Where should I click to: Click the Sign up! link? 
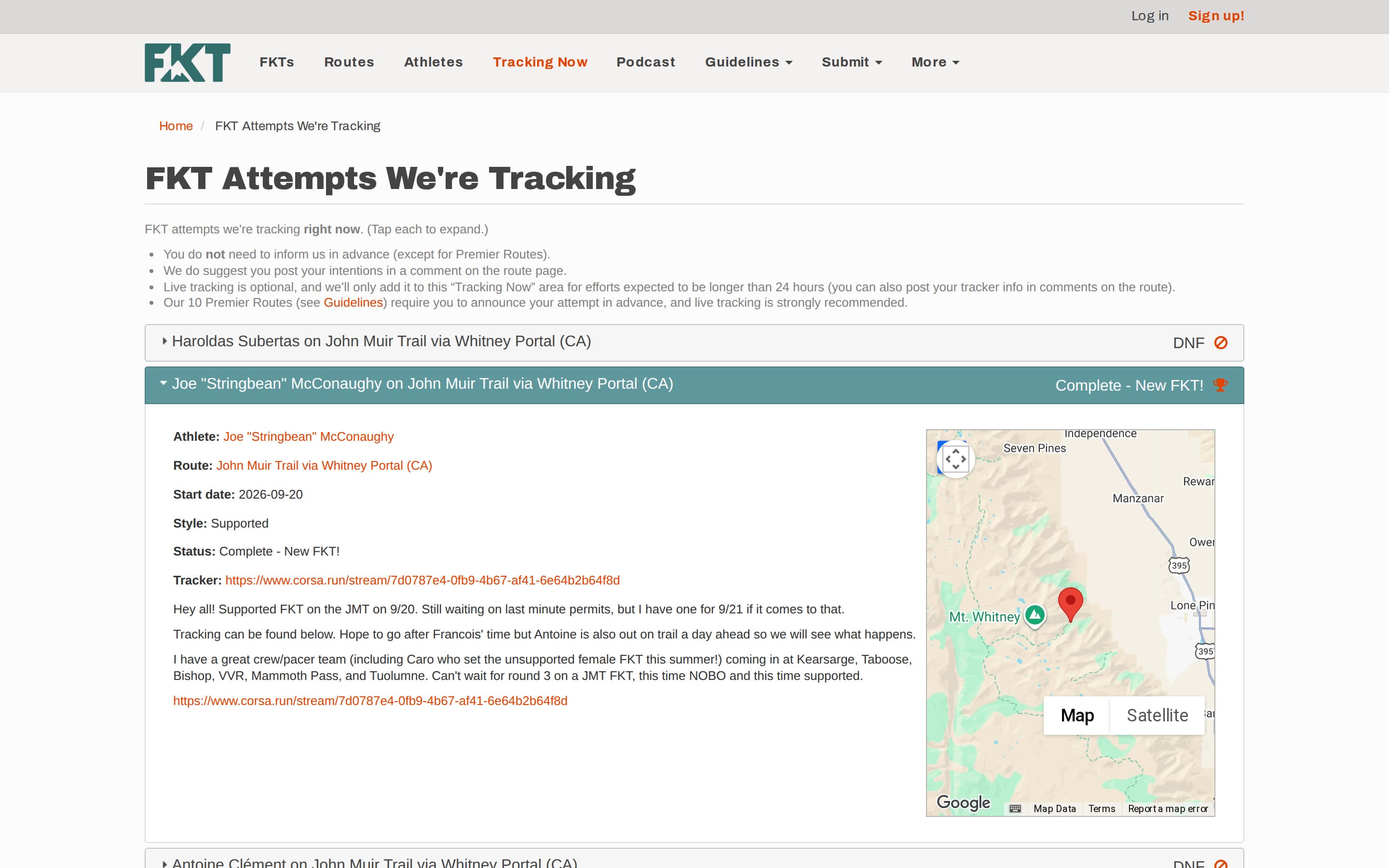point(1216,16)
